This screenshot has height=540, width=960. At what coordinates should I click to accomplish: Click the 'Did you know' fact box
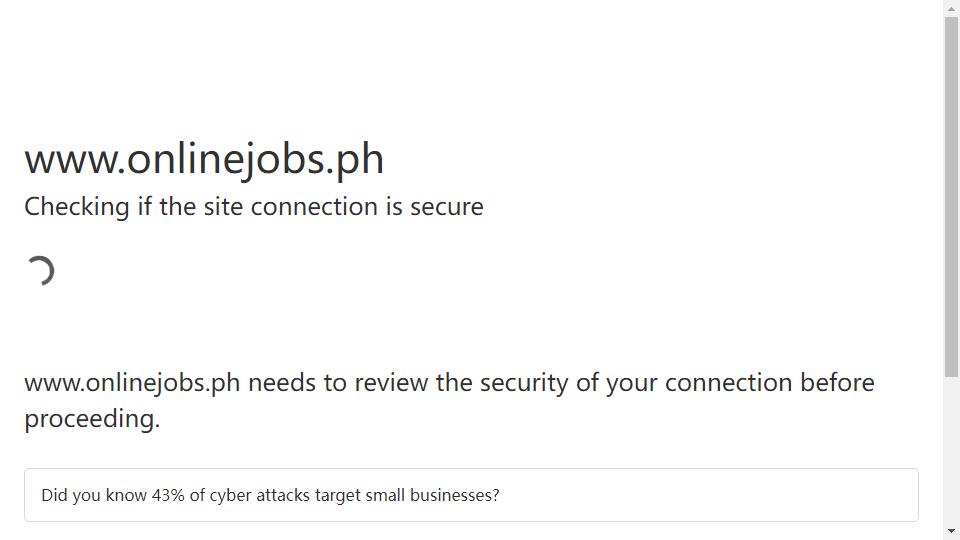coord(471,495)
